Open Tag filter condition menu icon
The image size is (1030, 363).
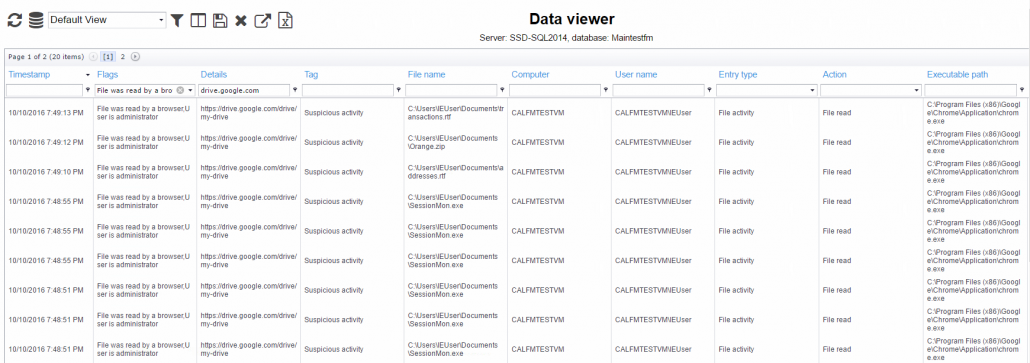point(399,90)
